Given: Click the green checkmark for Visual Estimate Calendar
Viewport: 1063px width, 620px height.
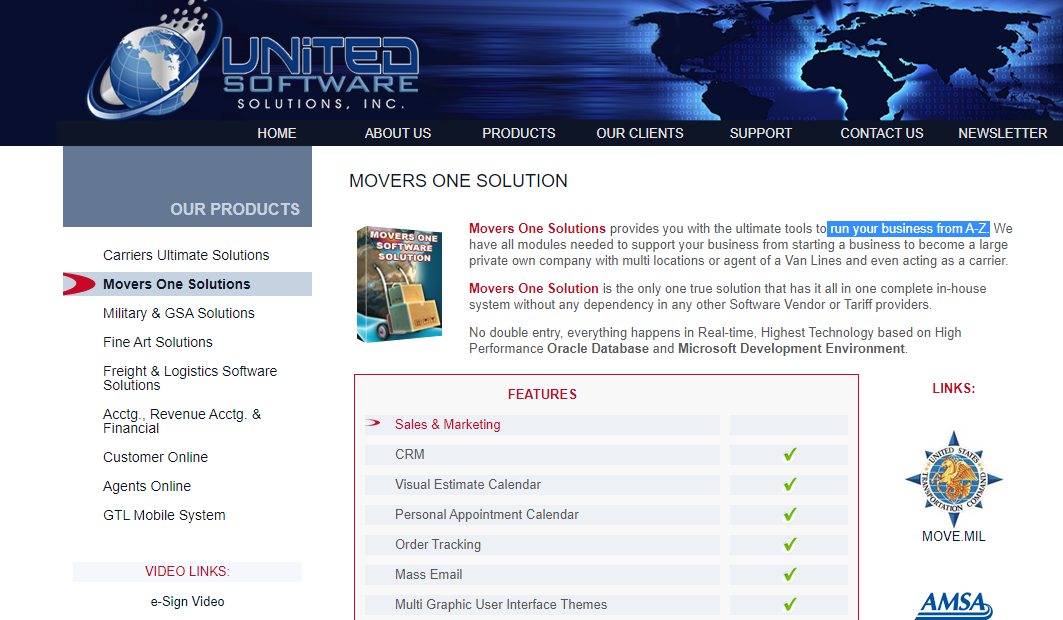Looking at the screenshot, I should coord(790,484).
